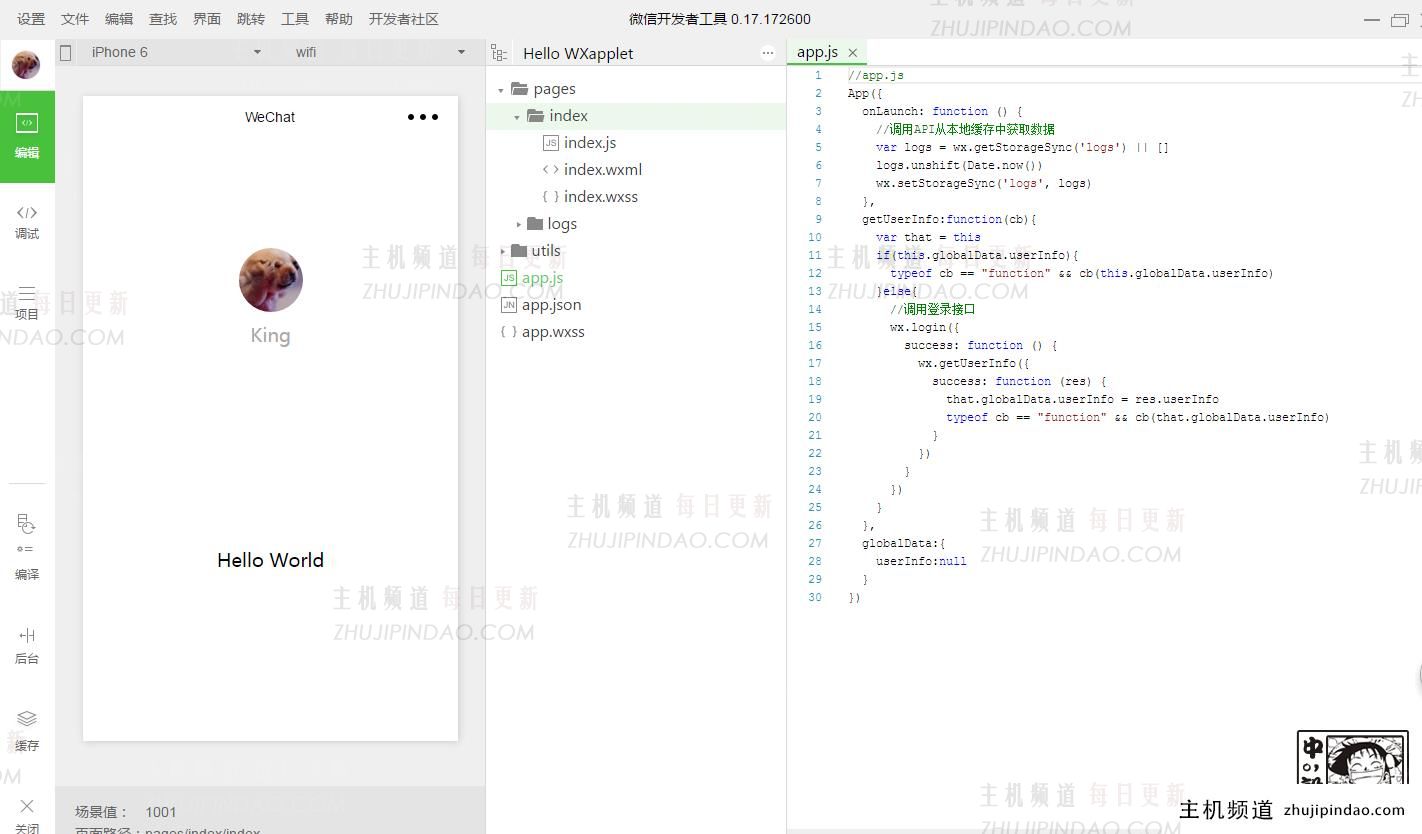This screenshot has height=834, width=1422.
Task: Open the three-dot menu in WeChat simulator header
Action: point(423,117)
